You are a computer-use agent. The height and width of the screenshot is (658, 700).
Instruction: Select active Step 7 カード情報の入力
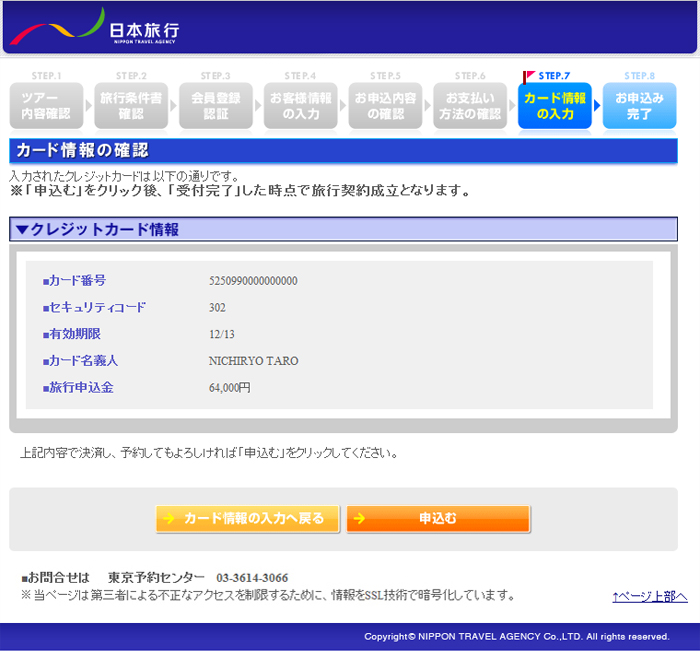pos(555,106)
